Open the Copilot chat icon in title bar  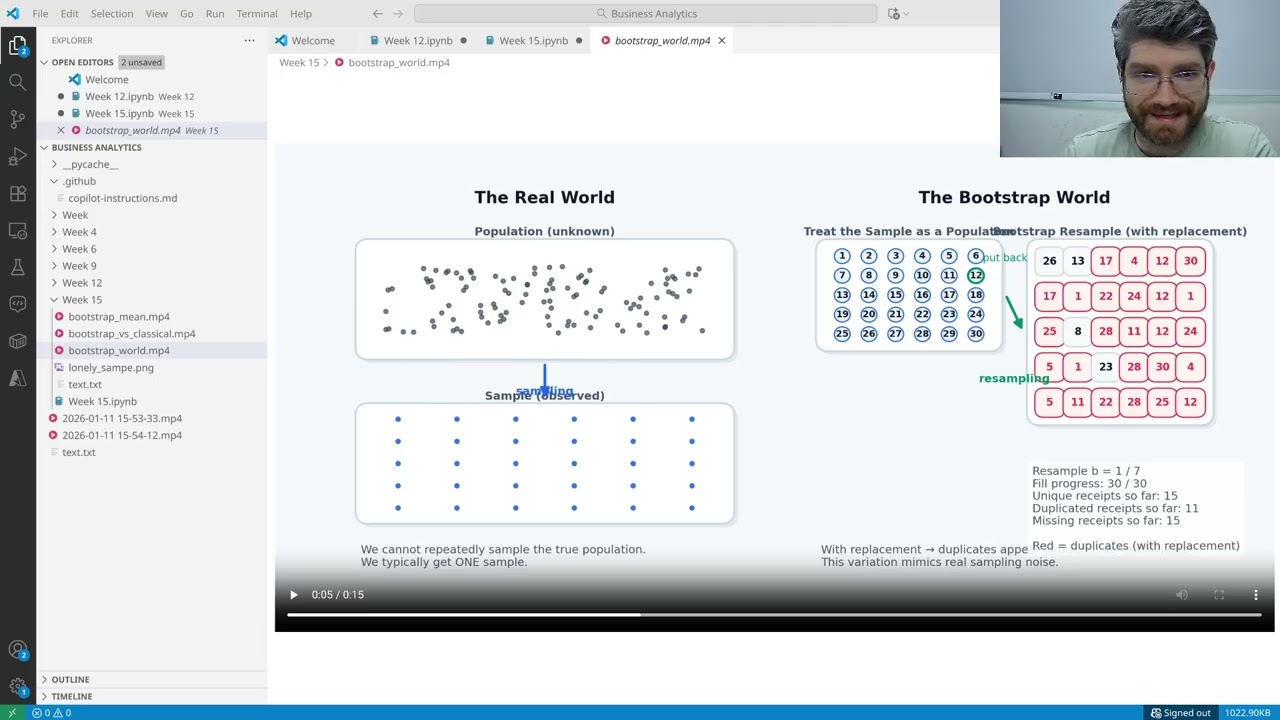893,13
